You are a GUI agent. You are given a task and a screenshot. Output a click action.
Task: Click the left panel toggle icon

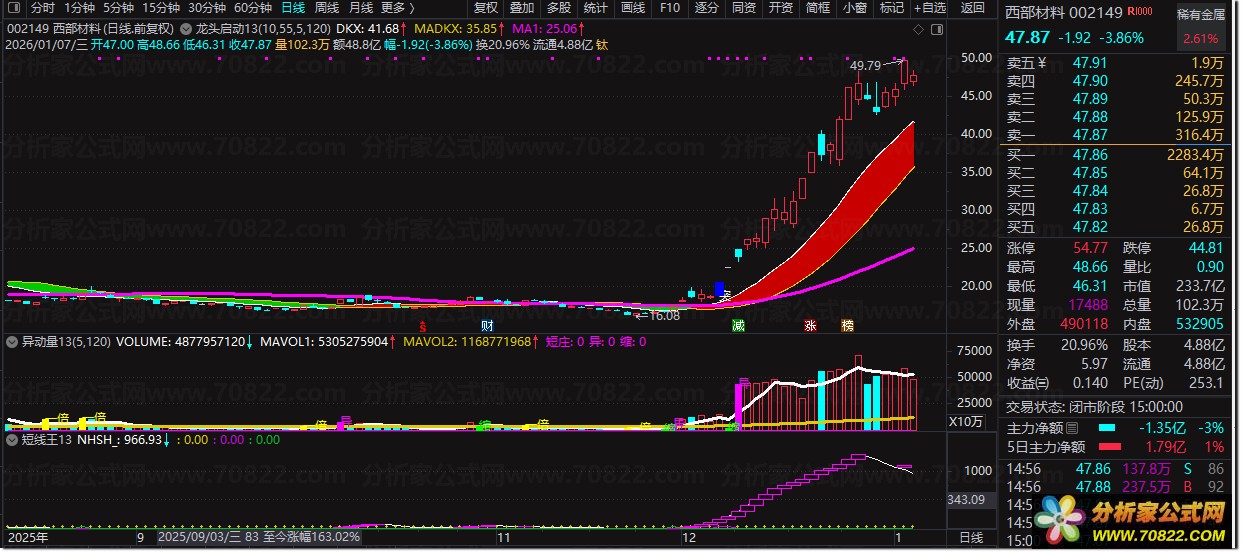pyautogui.click(x=12, y=8)
